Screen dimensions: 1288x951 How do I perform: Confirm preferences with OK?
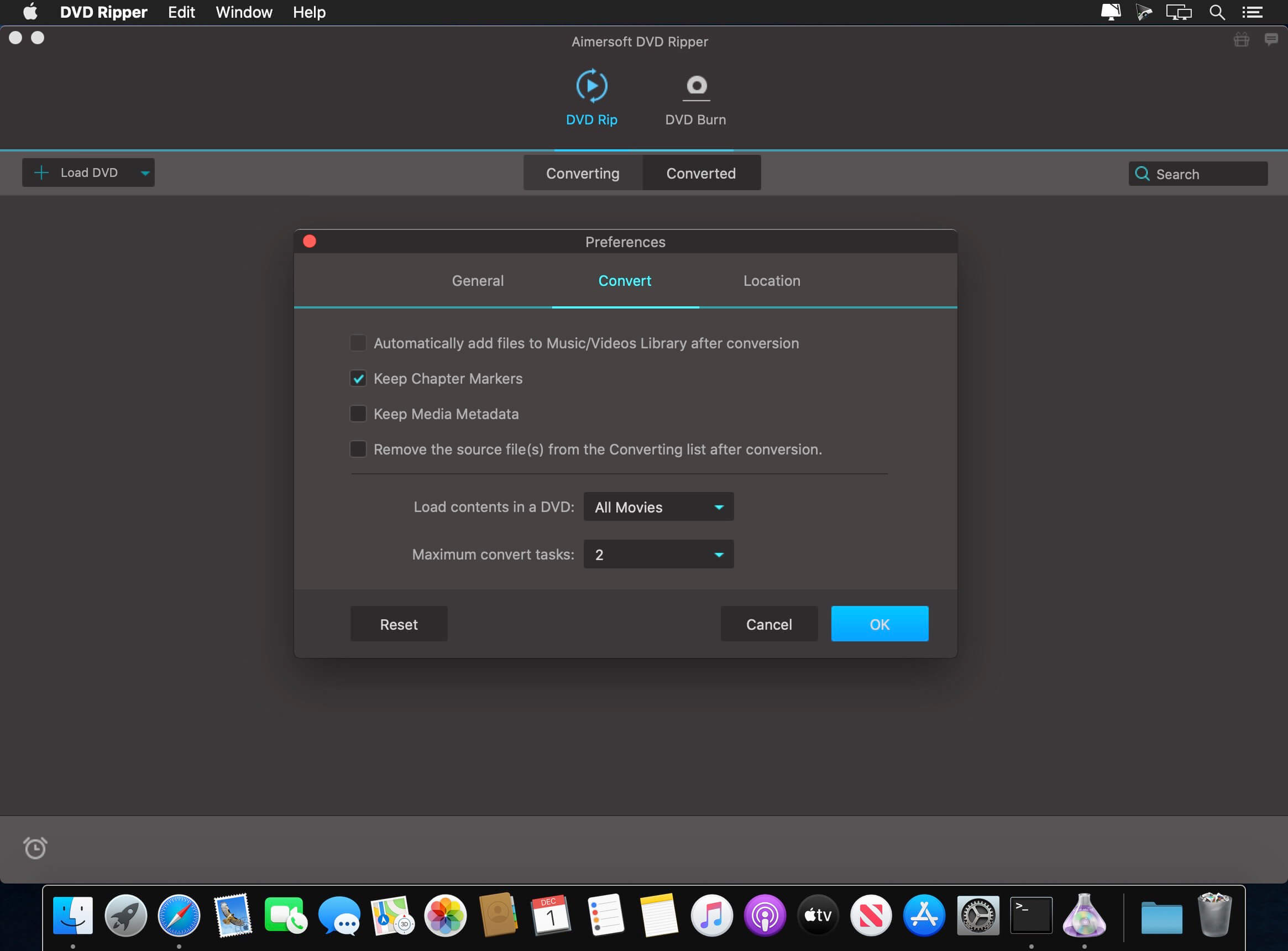879,625
